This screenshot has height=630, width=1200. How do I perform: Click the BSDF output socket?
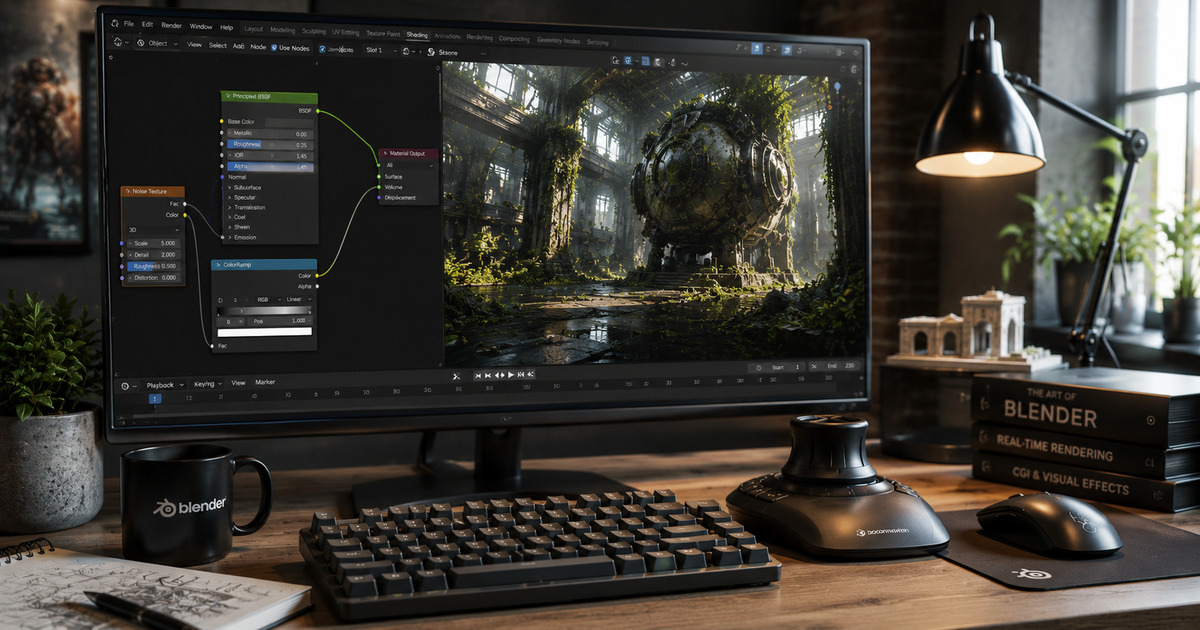tap(317, 111)
